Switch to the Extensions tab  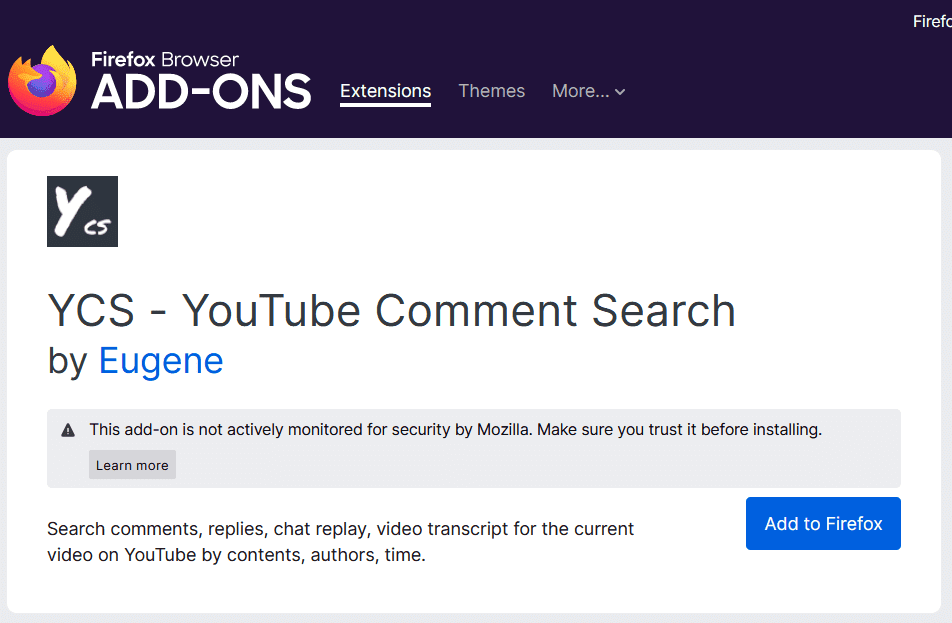click(x=385, y=91)
